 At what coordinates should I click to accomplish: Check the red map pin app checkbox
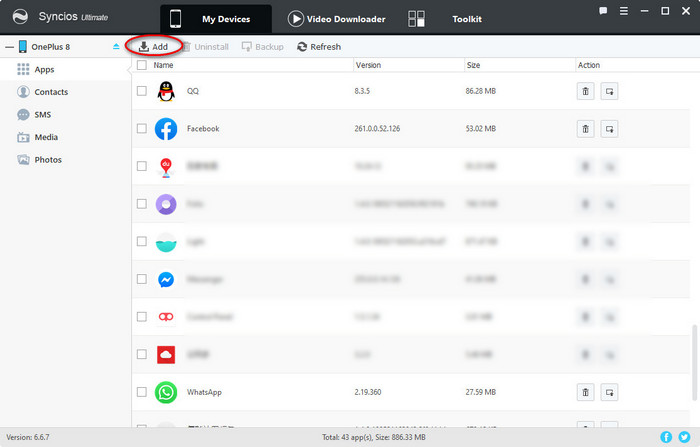coord(142,166)
